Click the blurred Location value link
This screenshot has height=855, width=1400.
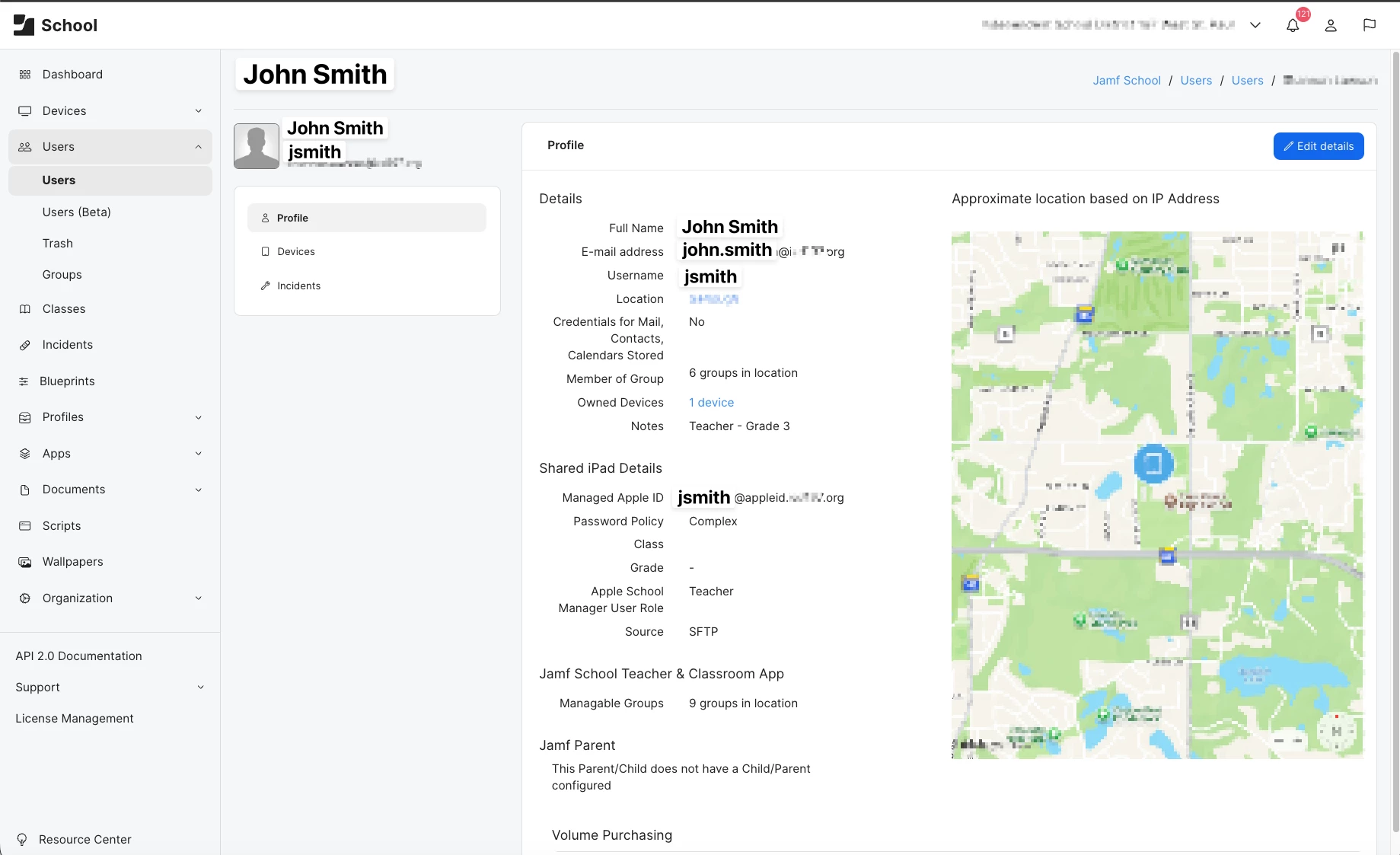pyautogui.click(x=713, y=299)
